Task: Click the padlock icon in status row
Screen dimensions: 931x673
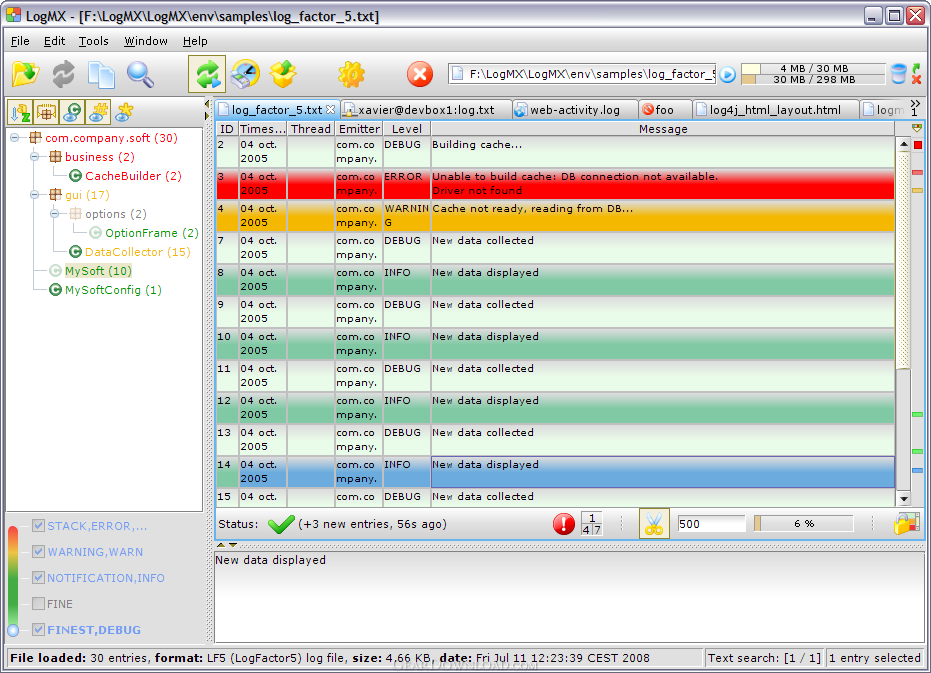Action: pos(907,524)
